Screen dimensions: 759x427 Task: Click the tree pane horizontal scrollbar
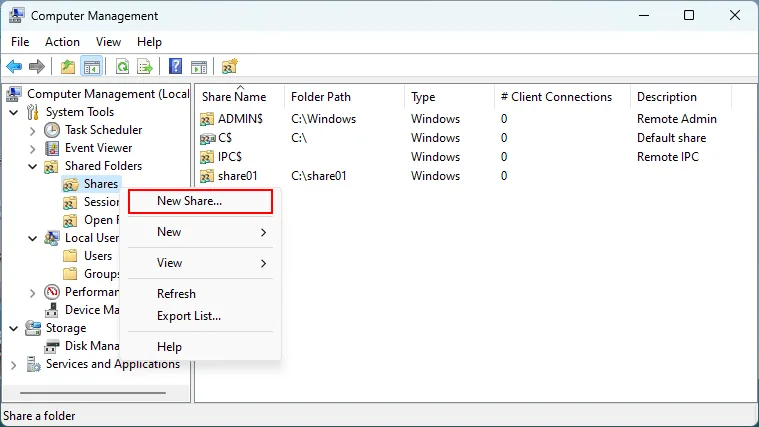pyautogui.click(x=93, y=393)
